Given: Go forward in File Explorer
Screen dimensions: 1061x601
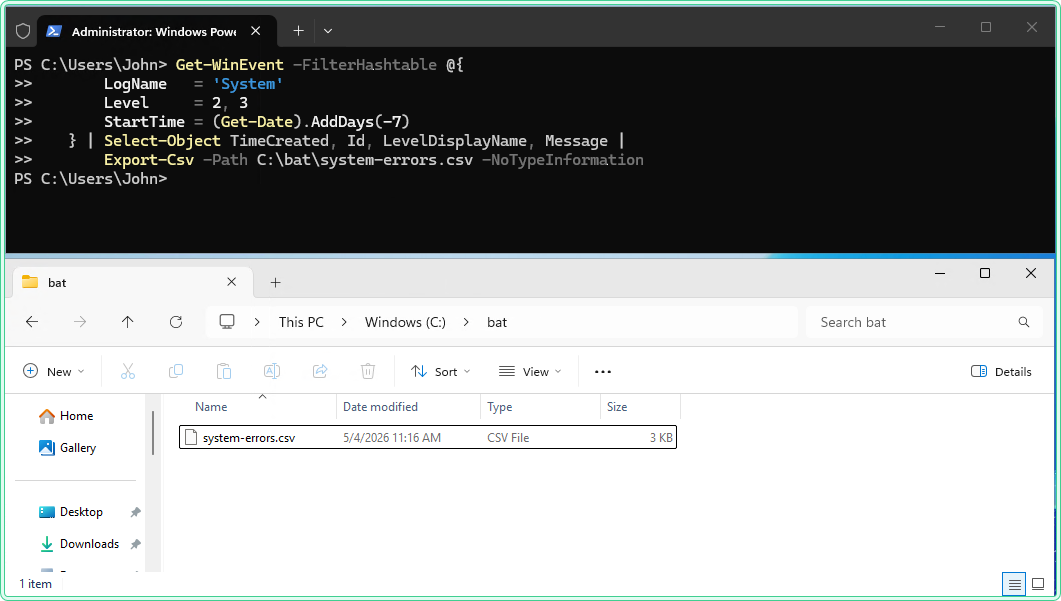Looking at the screenshot, I should coord(80,322).
